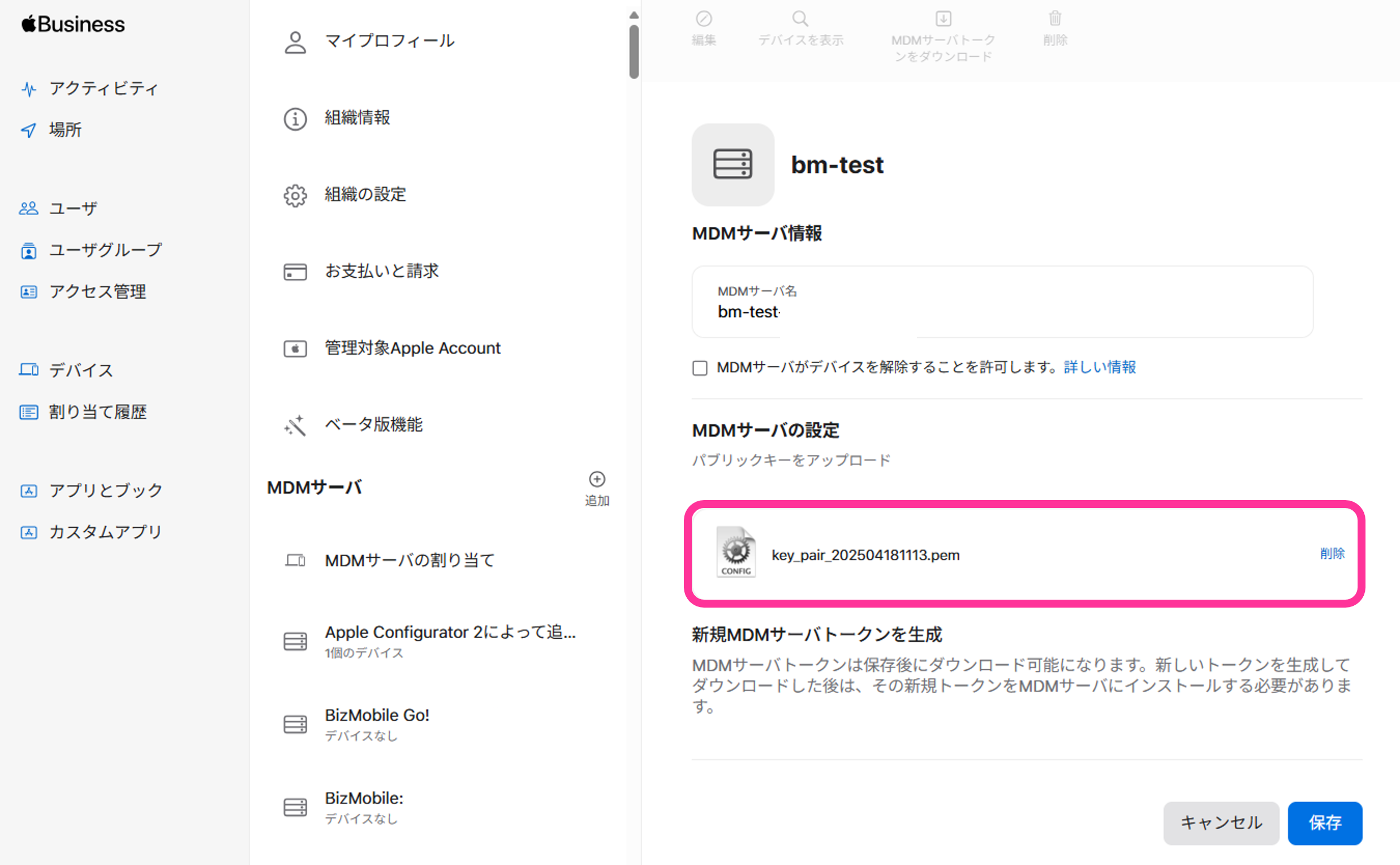
Task: Click the 保存 button
Action: pos(1324,822)
